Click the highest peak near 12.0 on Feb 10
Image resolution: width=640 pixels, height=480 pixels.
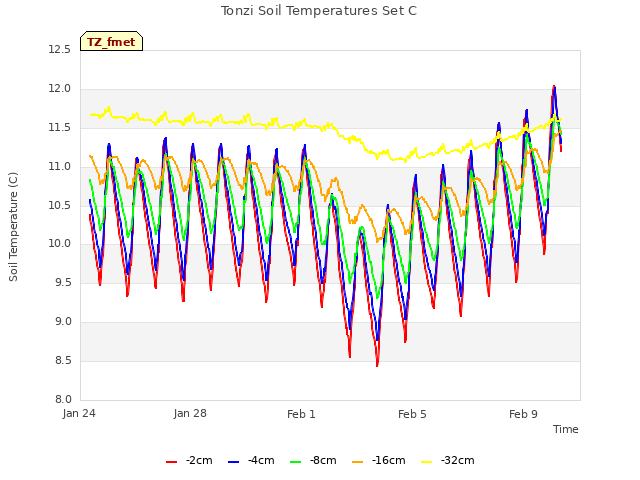click(554, 88)
